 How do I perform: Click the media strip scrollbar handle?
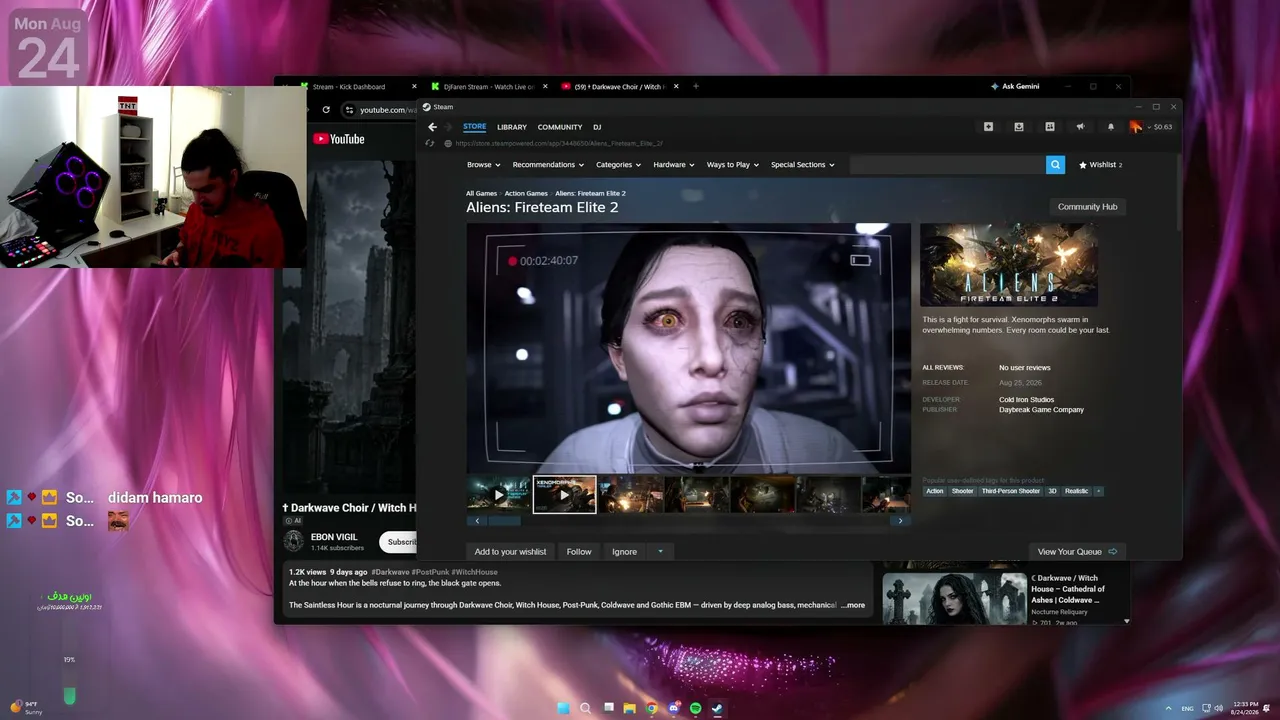(504, 521)
